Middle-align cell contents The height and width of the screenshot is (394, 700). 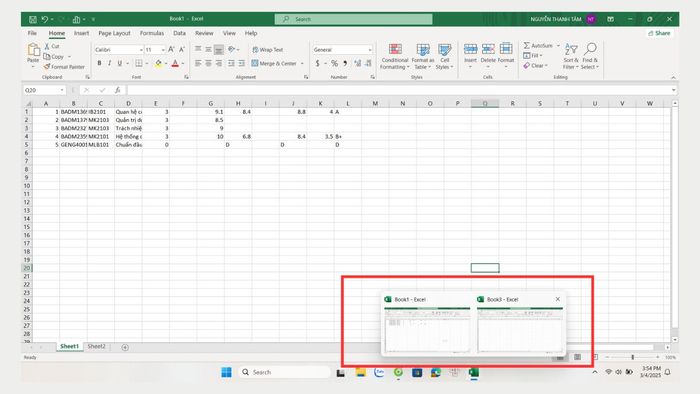coord(208,49)
